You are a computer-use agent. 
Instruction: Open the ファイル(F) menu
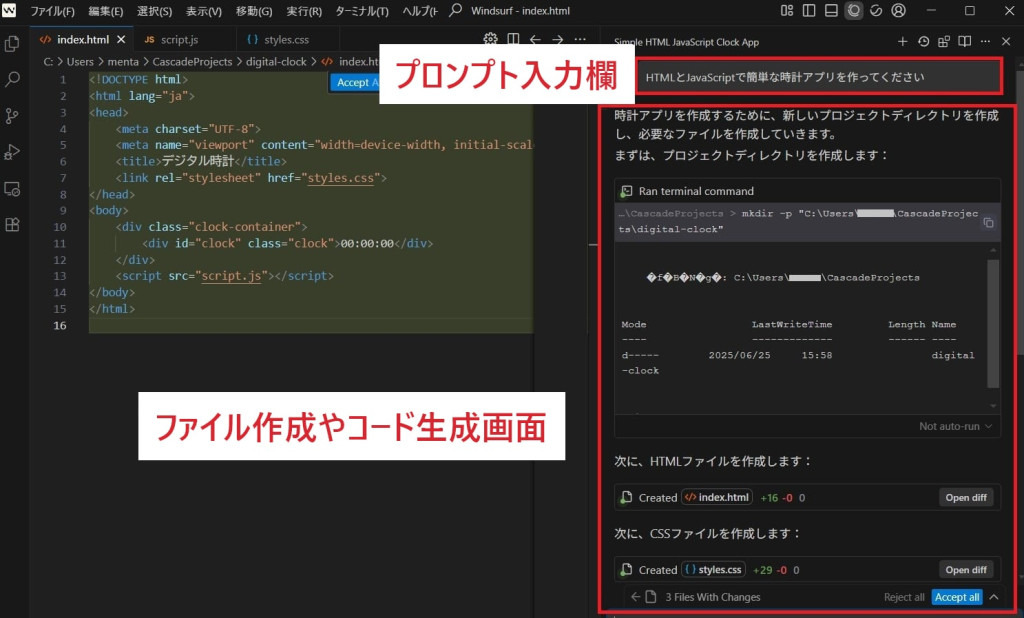[x=52, y=11]
